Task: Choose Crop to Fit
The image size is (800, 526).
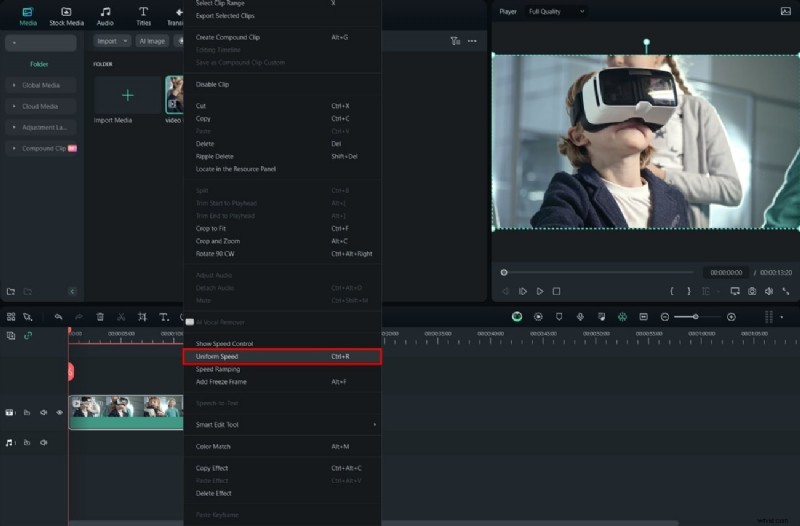Action: click(283, 229)
